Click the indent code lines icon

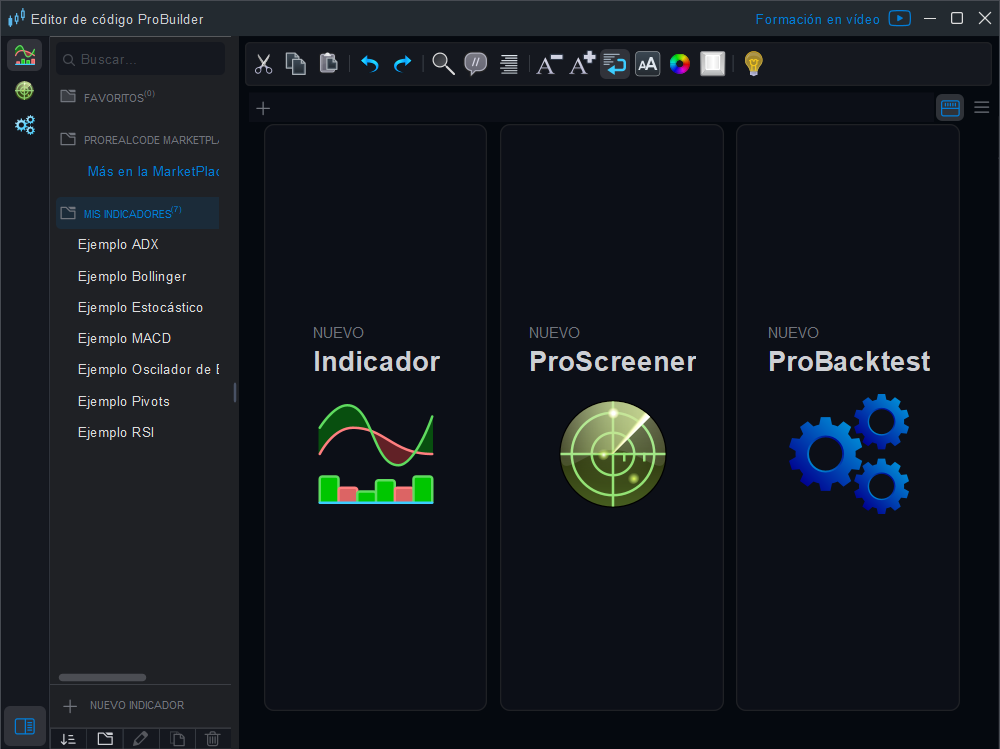509,64
